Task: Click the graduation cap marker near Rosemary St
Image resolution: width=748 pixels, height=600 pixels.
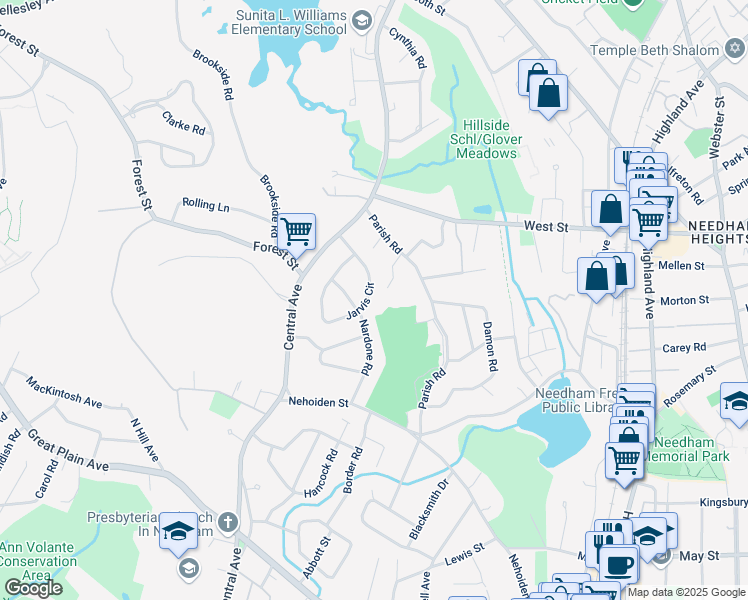Action: (737, 401)
